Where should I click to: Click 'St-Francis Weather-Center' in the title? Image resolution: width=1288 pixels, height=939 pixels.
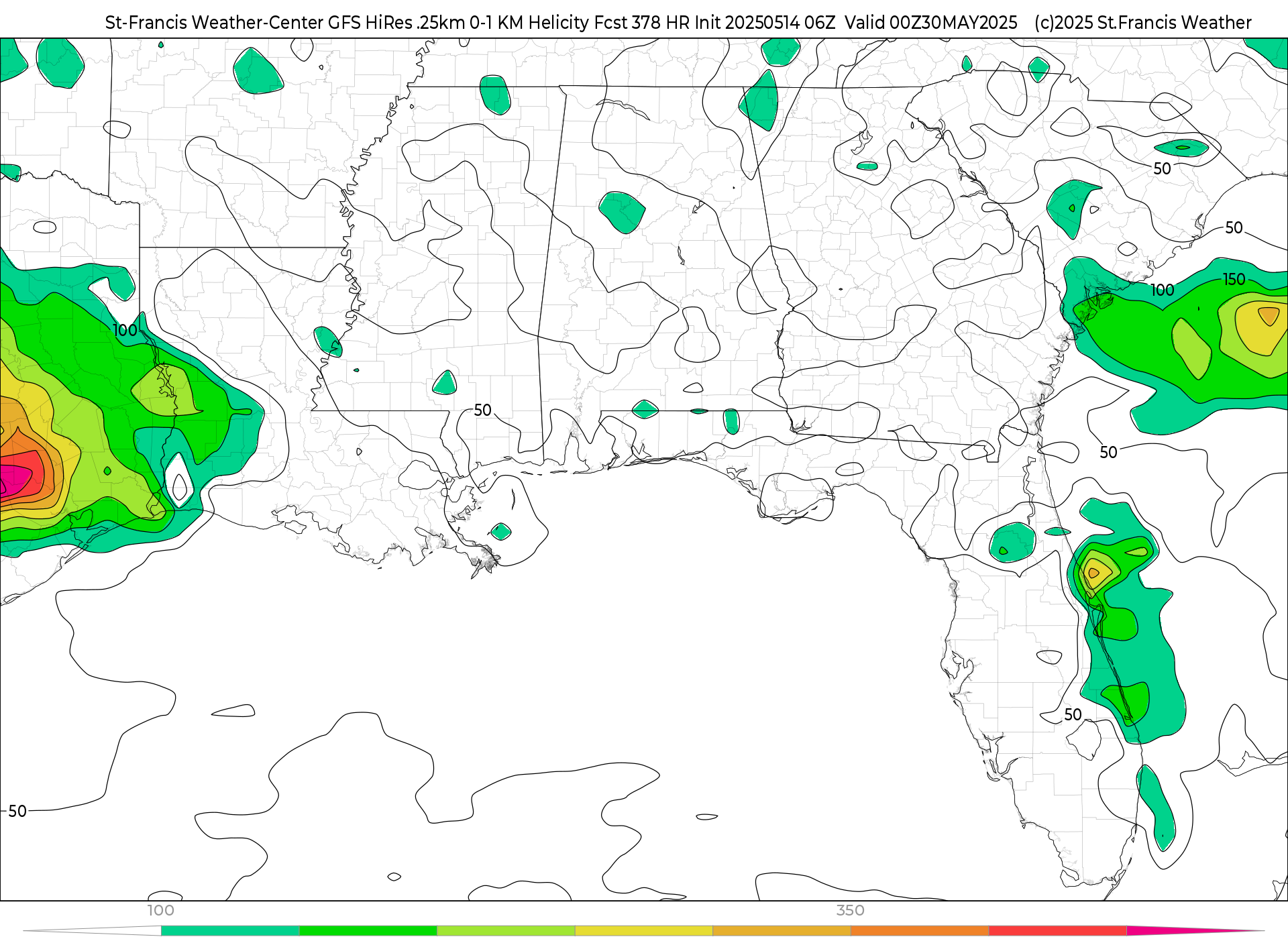click(x=214, y=23)
